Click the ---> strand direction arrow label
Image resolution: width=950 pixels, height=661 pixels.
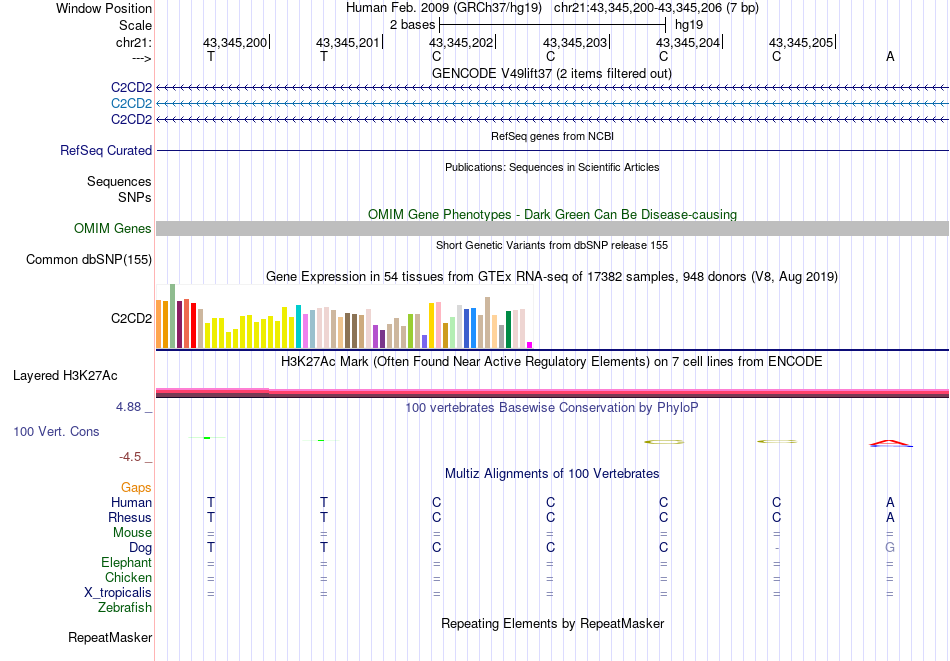[141, 58]
